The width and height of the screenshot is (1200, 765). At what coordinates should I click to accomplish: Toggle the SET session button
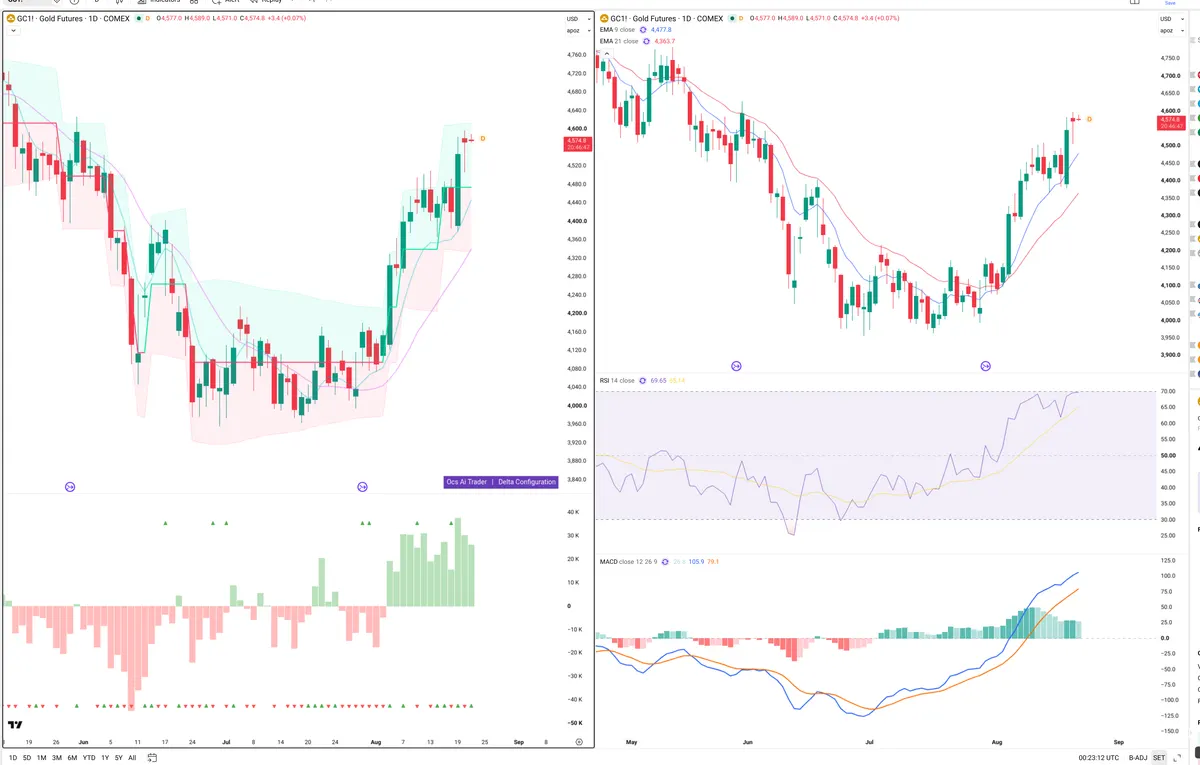tap(1159, 758)
